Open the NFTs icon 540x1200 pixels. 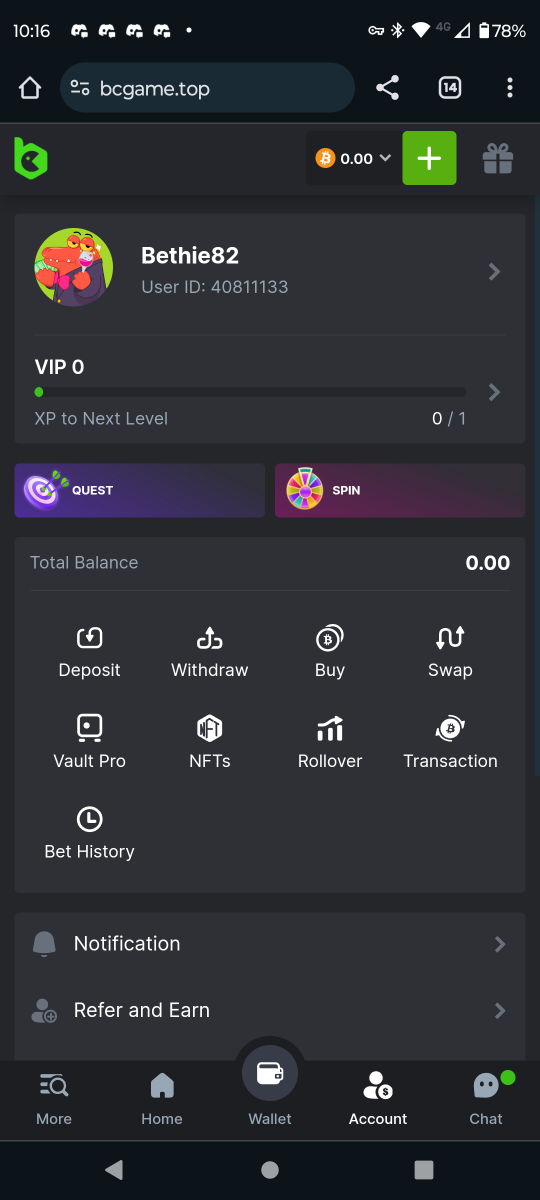point(209,728)
